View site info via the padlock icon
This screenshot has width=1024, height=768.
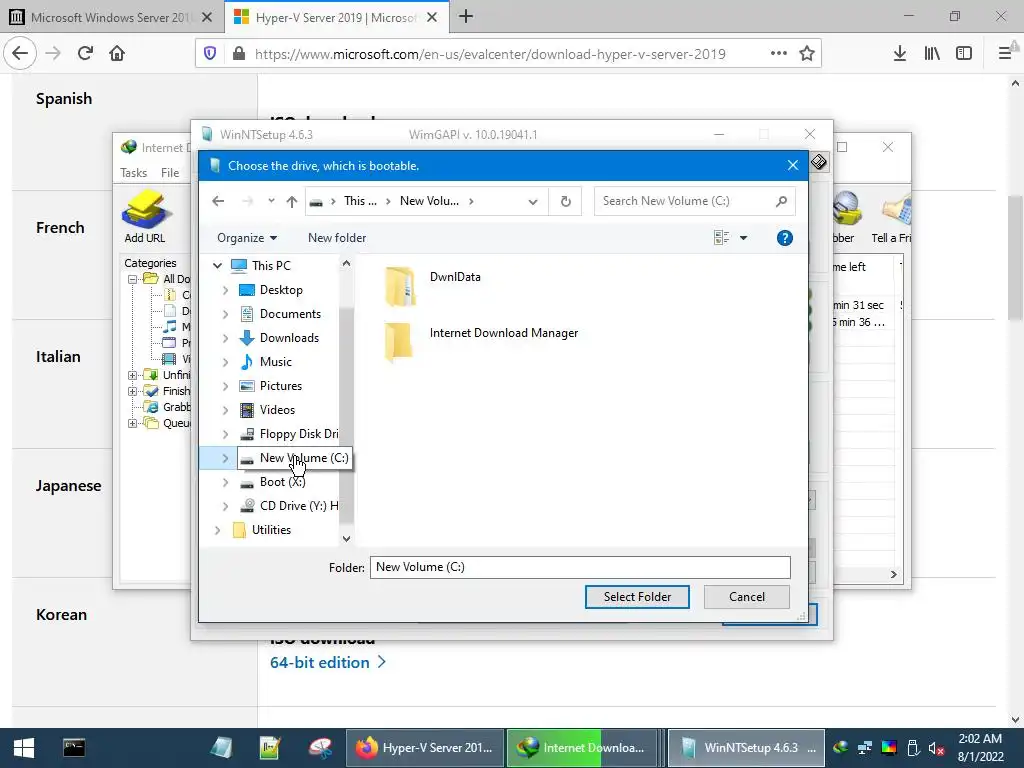239,54
